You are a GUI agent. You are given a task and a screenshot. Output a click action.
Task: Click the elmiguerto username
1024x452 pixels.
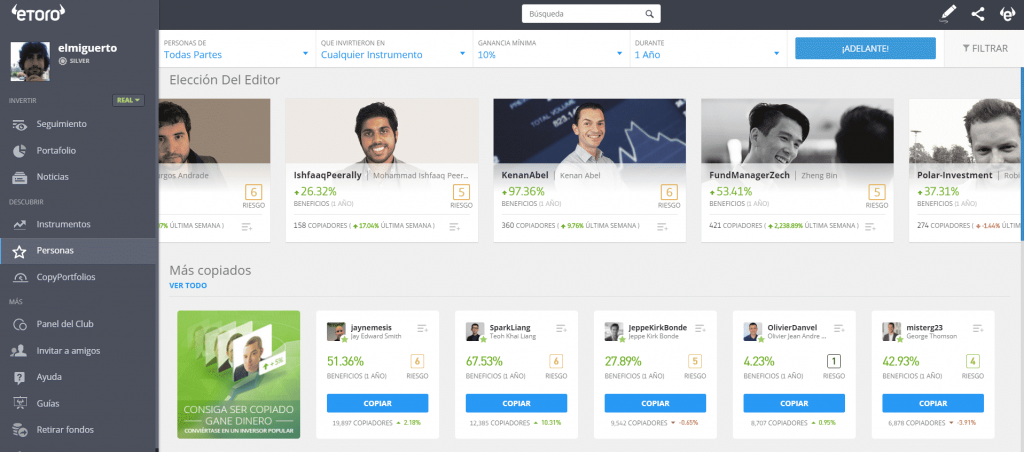tap(88, 48)
